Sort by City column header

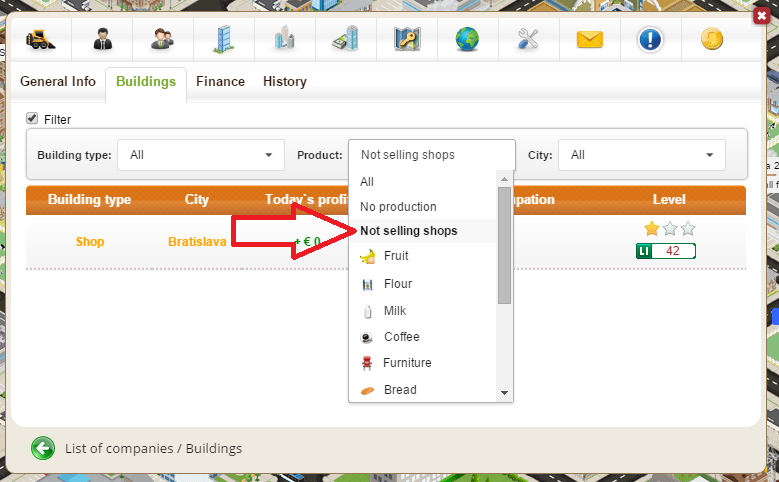(197, 200)
